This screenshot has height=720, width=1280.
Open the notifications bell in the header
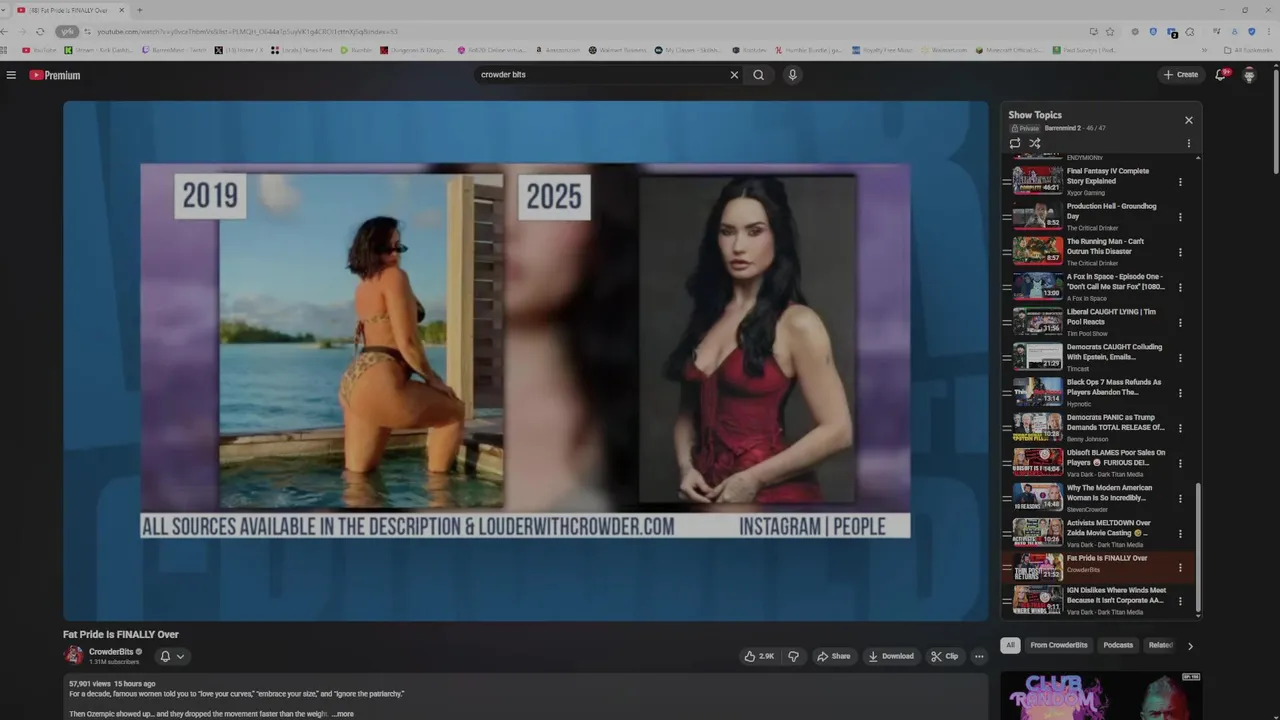pyautogui.click(x=1220, y=75)
